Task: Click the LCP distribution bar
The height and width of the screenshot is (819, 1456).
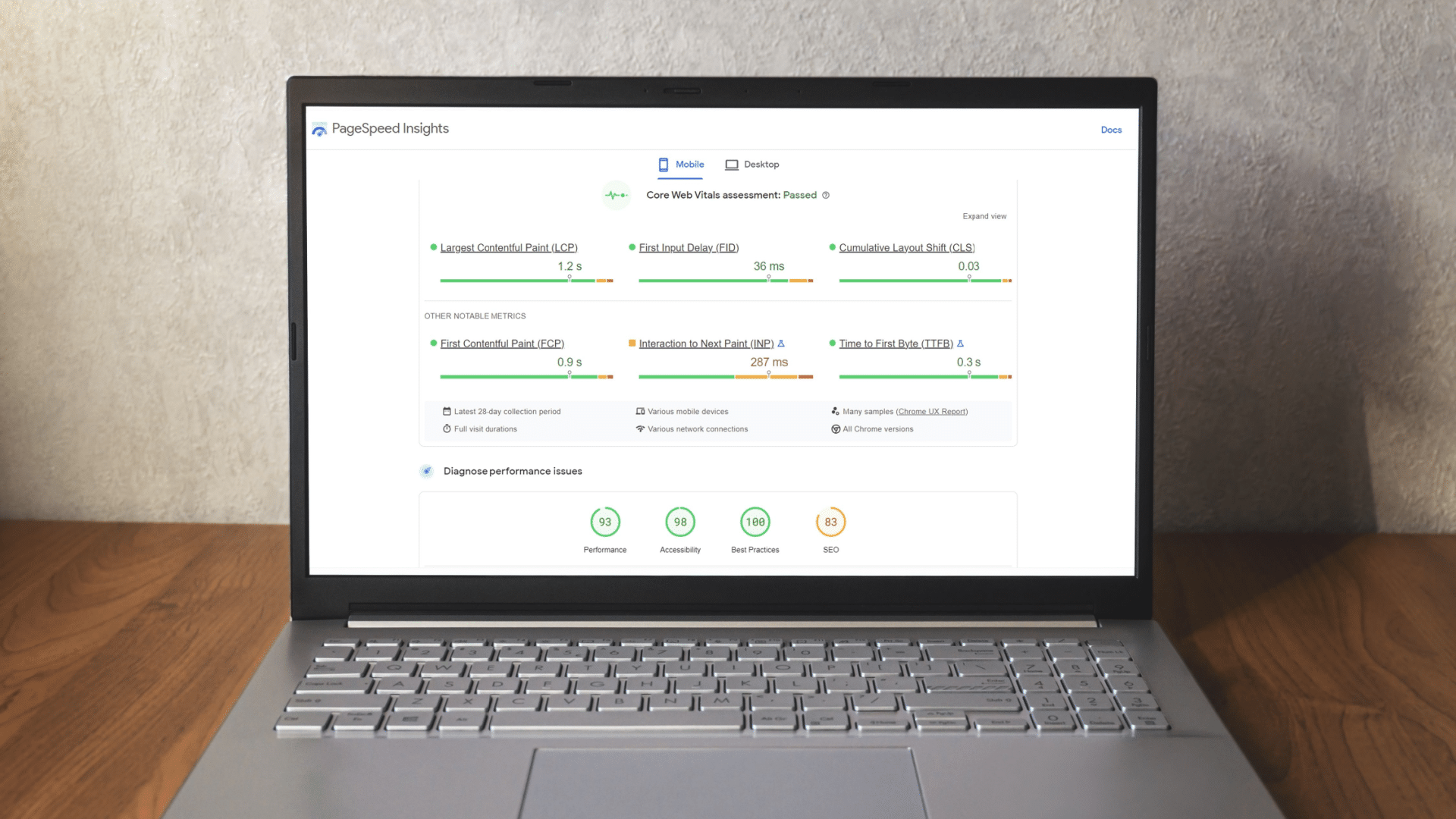Action: [526, 281]
